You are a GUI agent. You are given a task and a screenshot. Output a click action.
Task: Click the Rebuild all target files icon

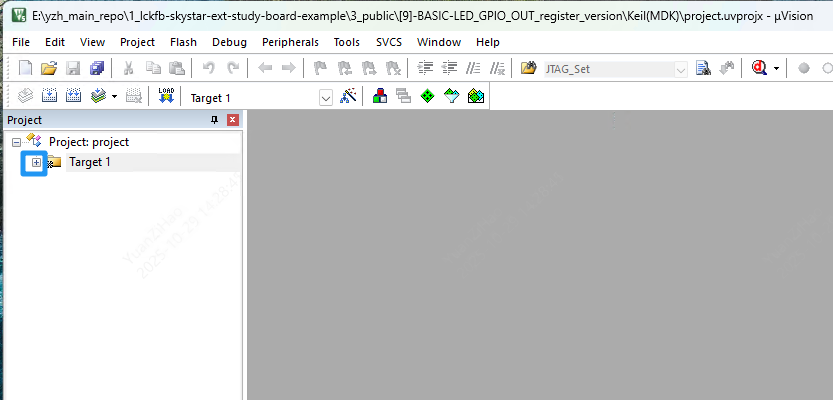pyautogui.click(x=73, y=97)
